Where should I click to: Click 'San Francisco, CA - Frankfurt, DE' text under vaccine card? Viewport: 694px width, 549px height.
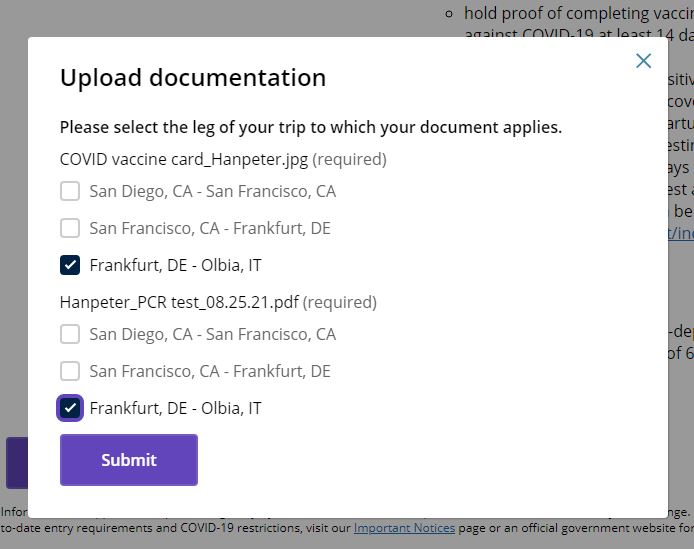click(x=209, y=228)
